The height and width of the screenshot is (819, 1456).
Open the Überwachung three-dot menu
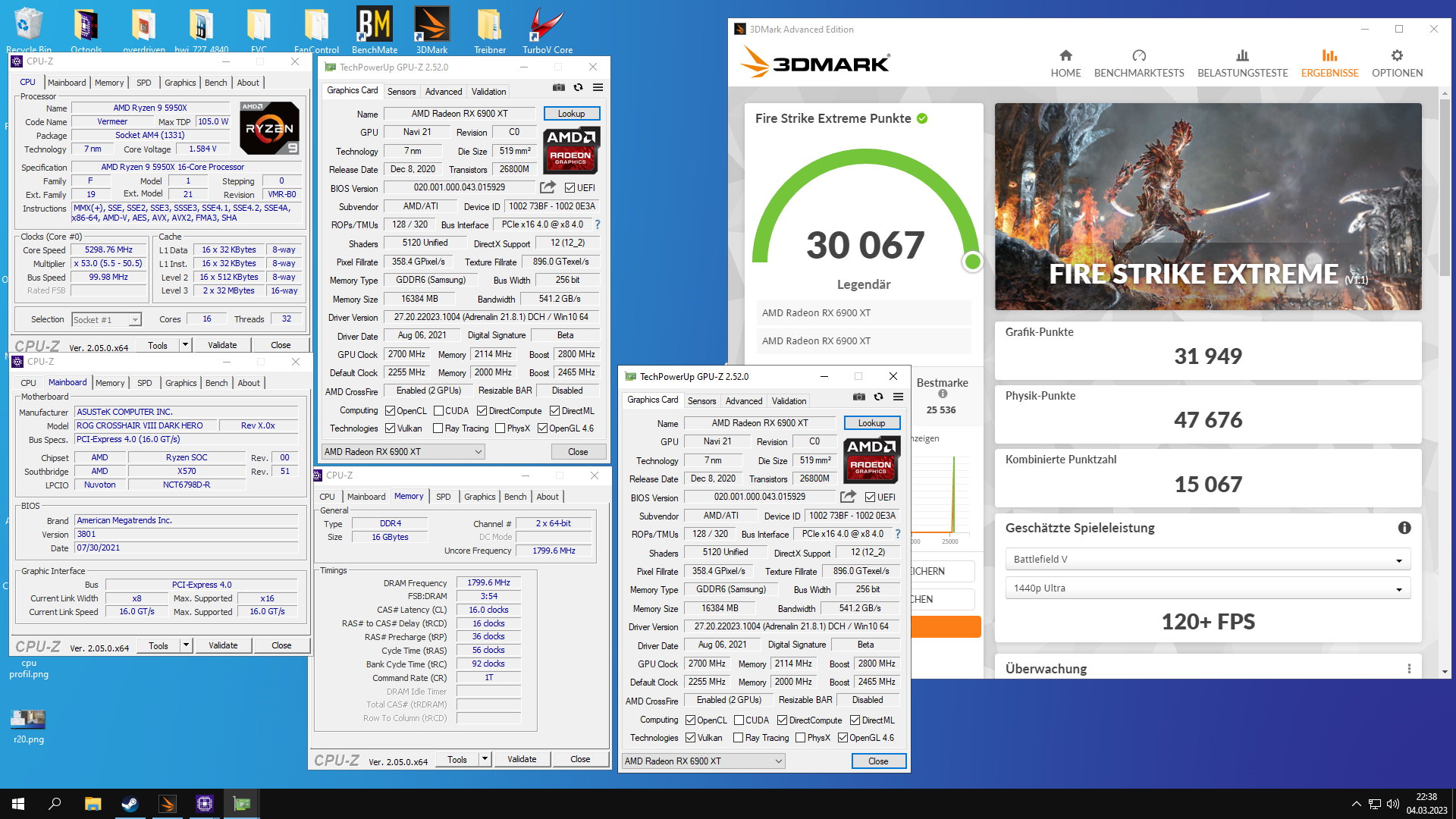1409,669
